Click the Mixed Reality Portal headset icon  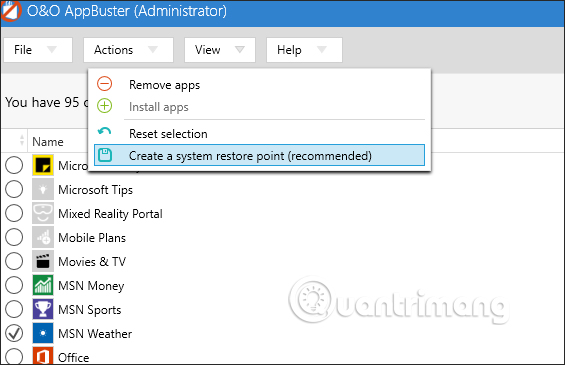tap(43, 213)
